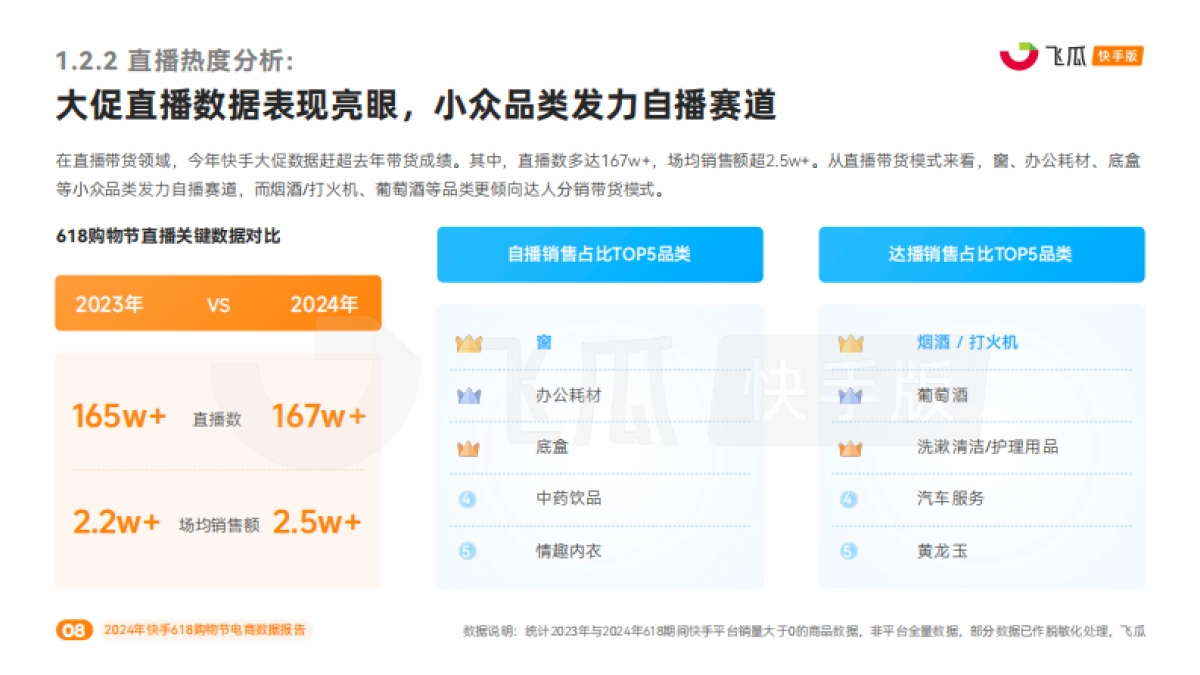Open the 1.2.2 直播热度分析 section heading
Screen dimensions: 1200x675
click(x=175, y=58)
